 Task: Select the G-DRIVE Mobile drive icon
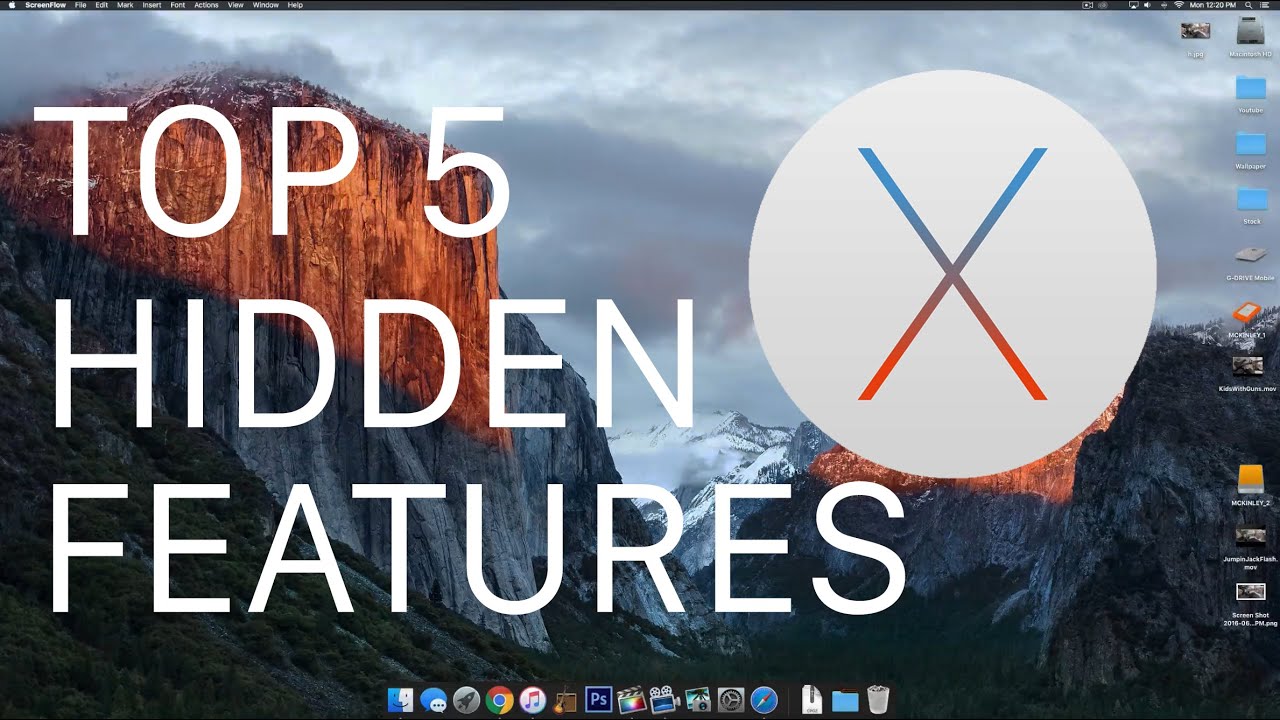[1251, 254]
